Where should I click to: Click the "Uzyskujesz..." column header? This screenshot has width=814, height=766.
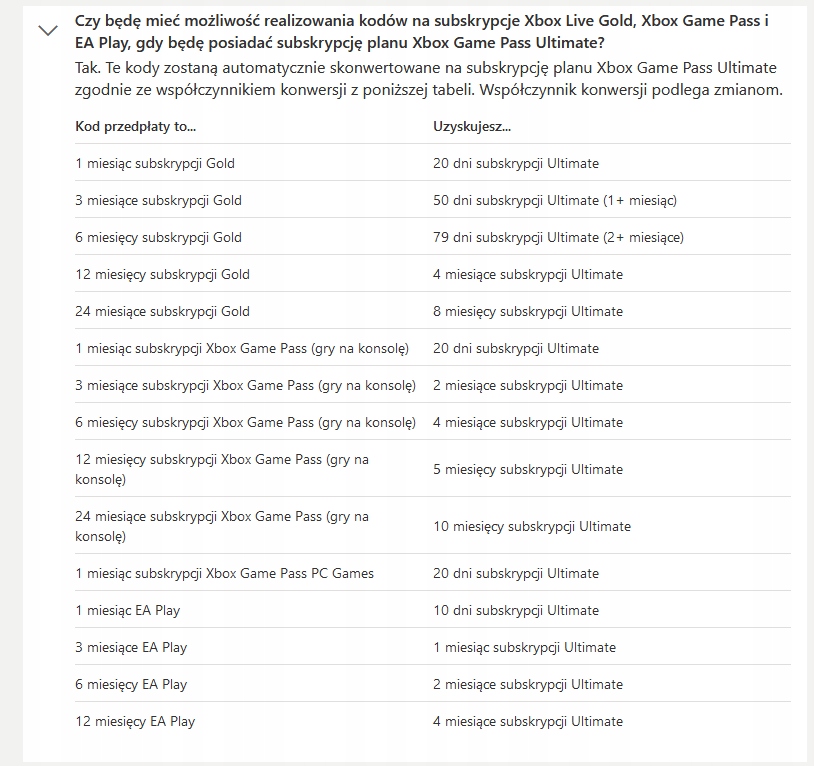(472, 126)
